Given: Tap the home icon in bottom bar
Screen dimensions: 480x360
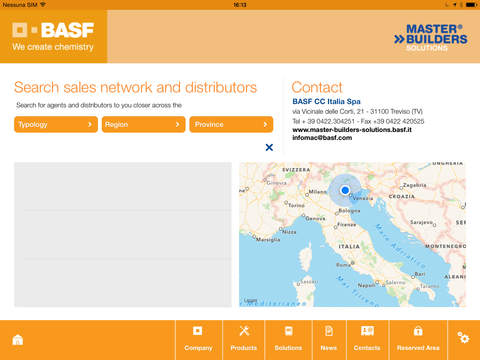Looking at the screenshot, I should click(18, 340).
